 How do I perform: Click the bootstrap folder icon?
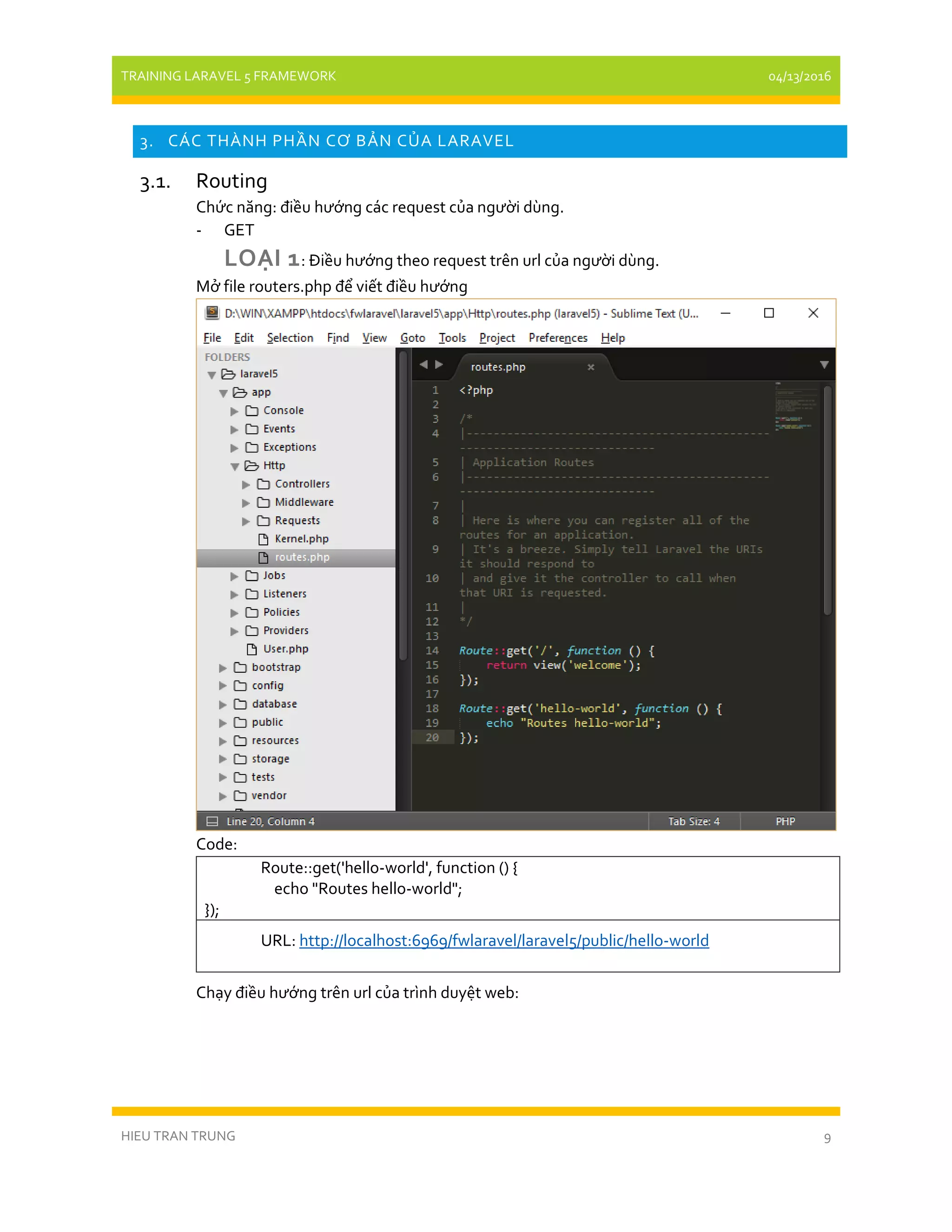[x=240, y=667]
